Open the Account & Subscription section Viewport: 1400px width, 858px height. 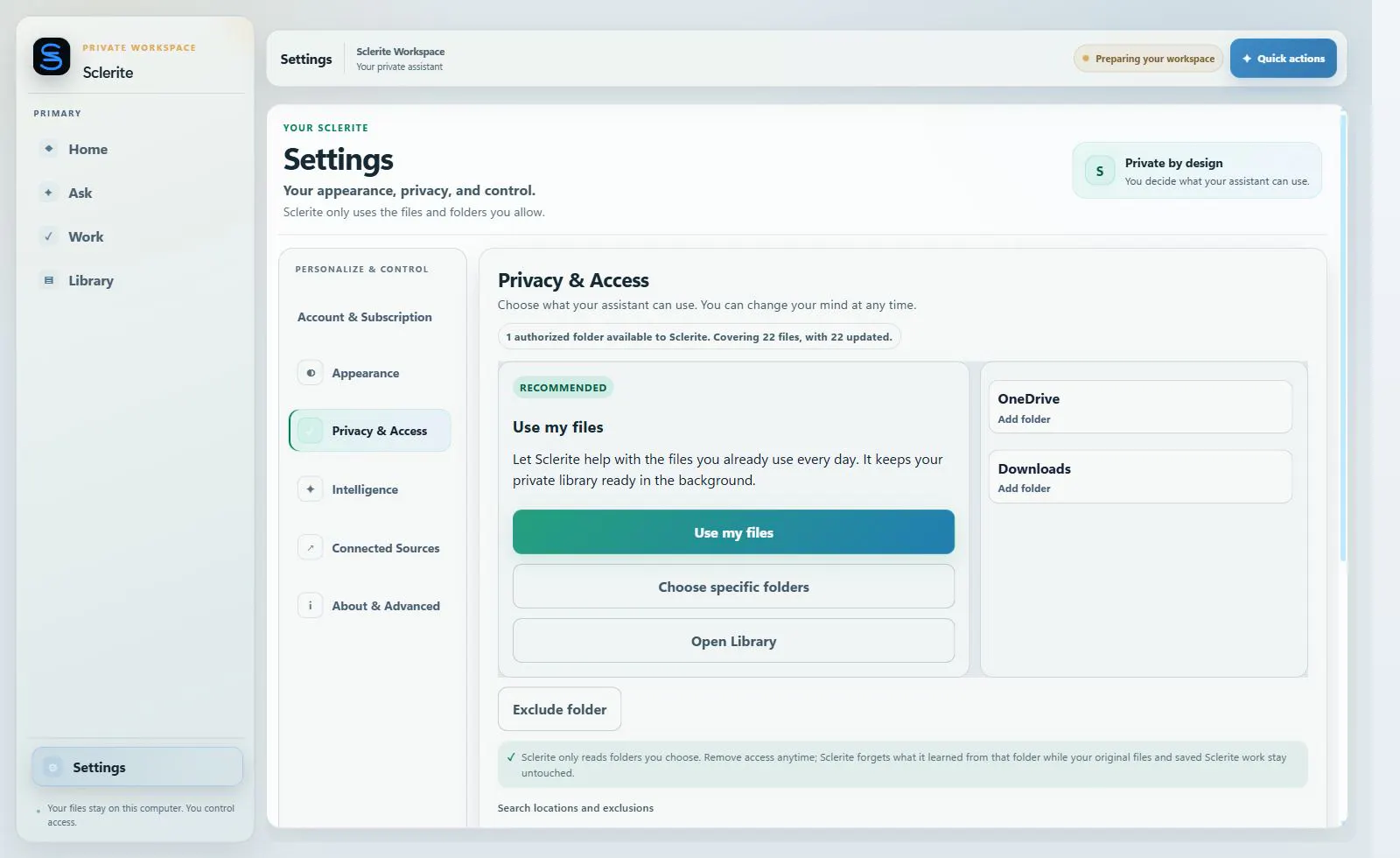coord(365,317)
